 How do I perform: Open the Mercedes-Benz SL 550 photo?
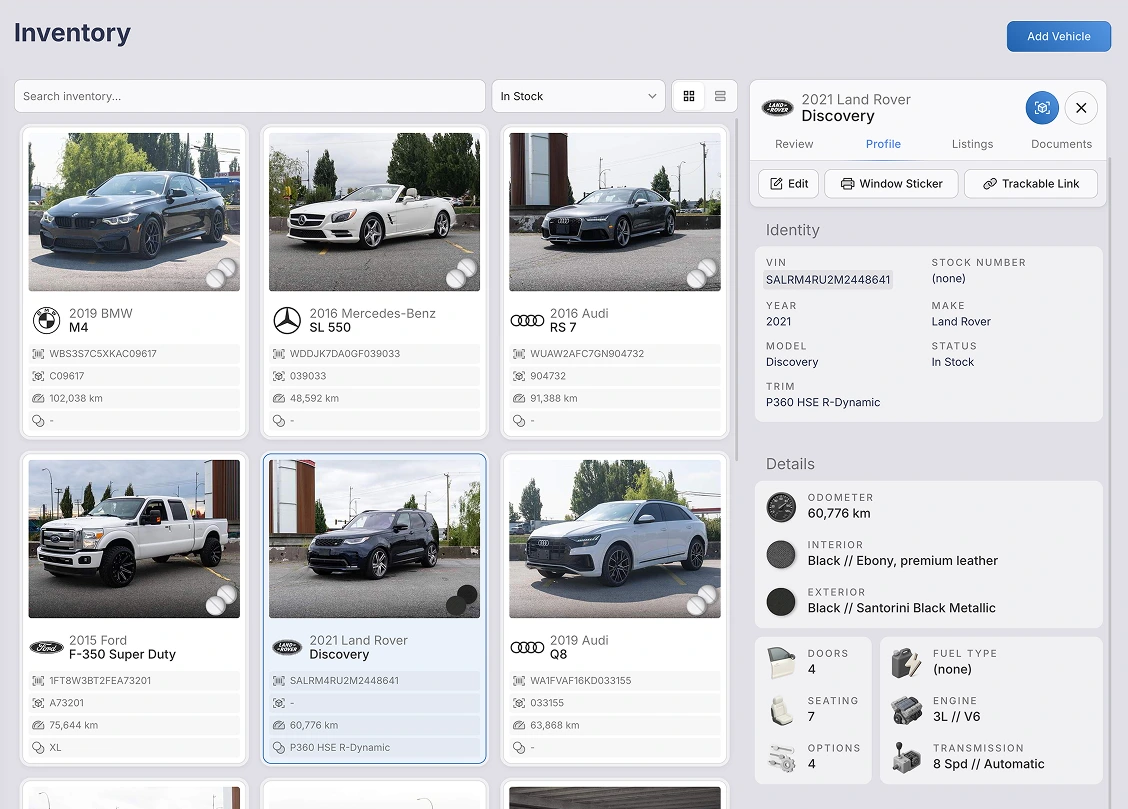click(374, 212)
